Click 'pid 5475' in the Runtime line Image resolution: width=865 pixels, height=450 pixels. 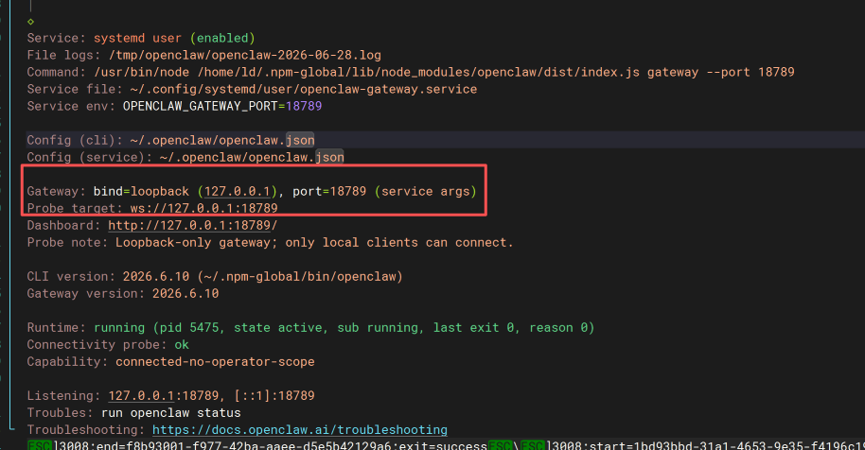pos(189,328)
